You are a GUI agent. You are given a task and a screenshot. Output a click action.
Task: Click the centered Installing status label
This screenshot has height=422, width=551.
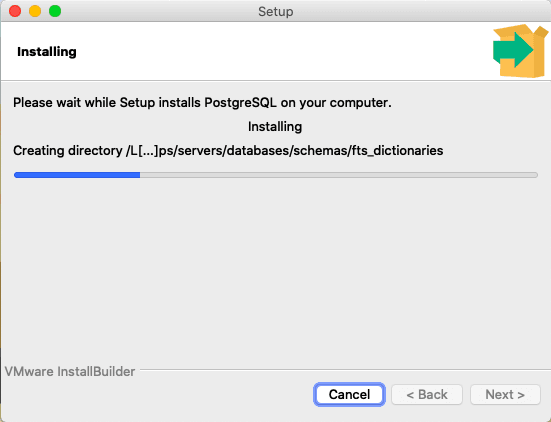(x=275, y=126)
